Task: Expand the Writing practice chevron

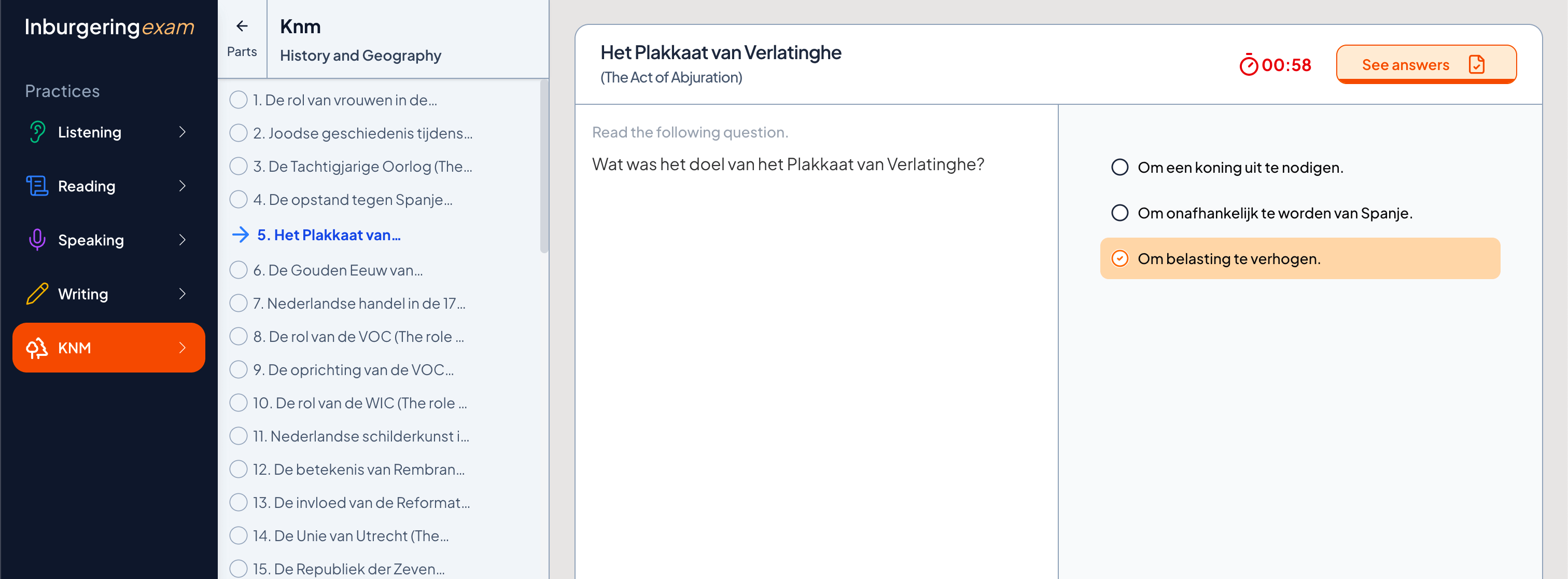Action: click(182, 294)
